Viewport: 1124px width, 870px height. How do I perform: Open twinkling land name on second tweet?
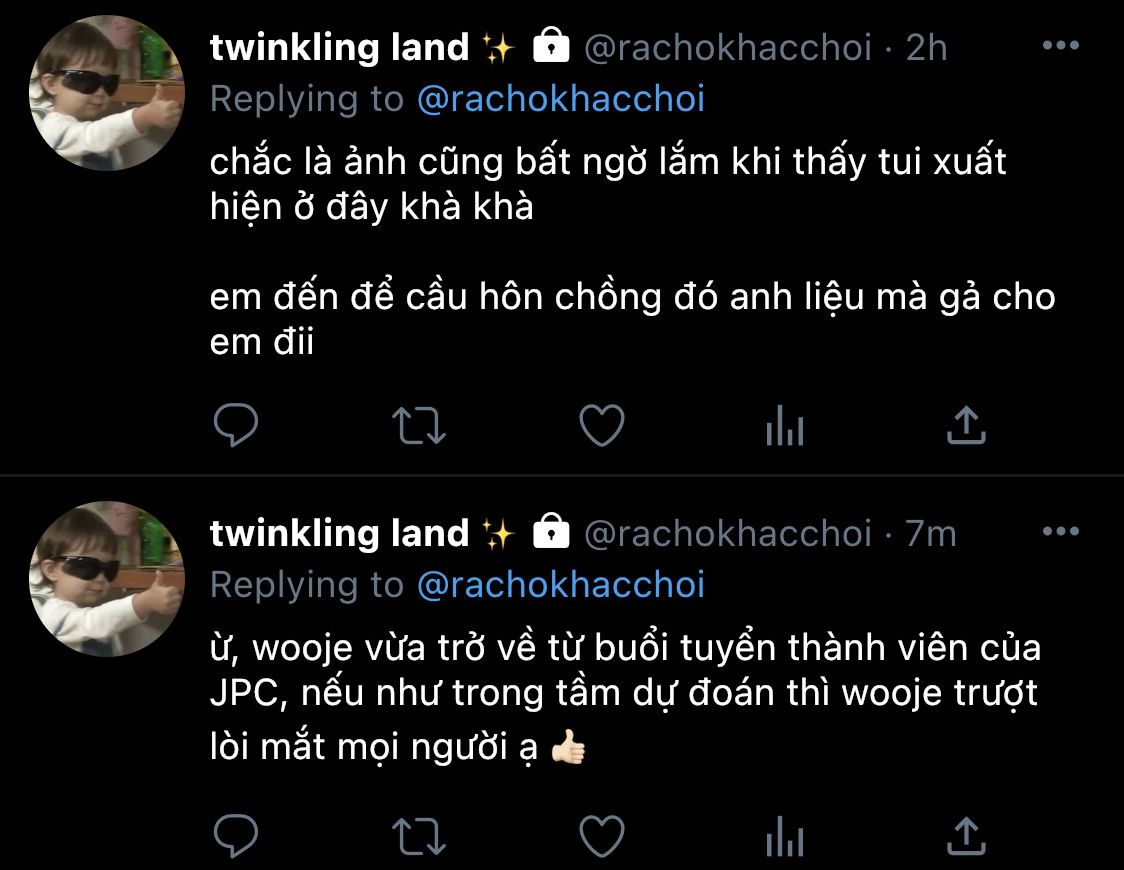point(340,534)
